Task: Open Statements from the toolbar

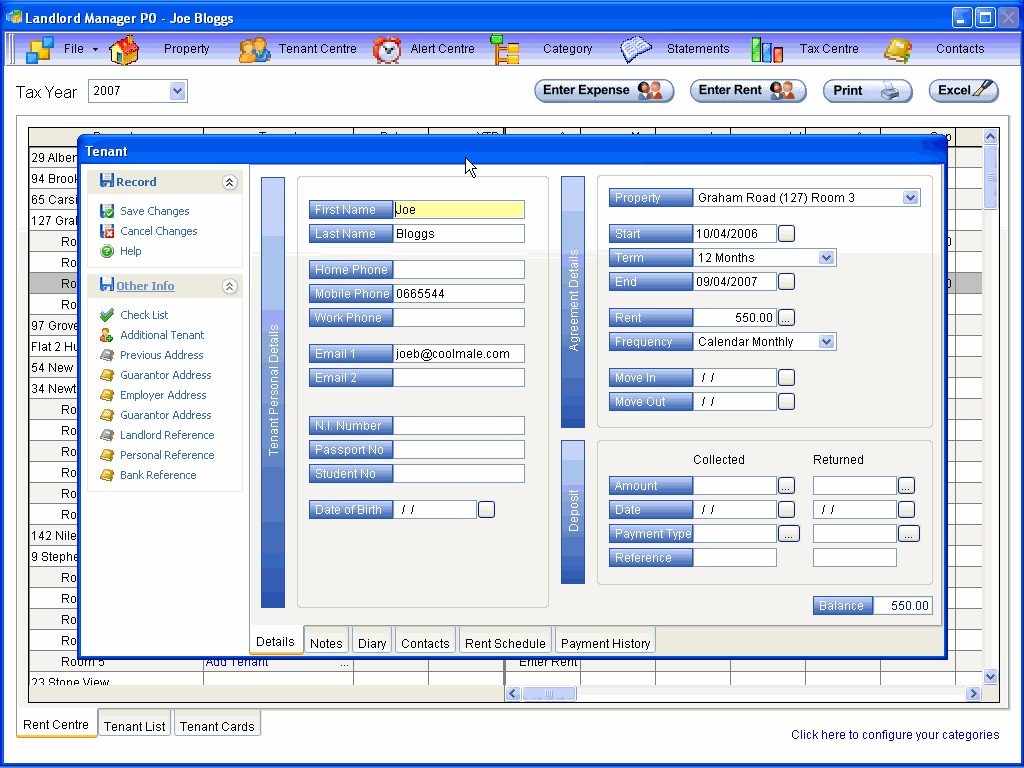Action: coord(636,49)
